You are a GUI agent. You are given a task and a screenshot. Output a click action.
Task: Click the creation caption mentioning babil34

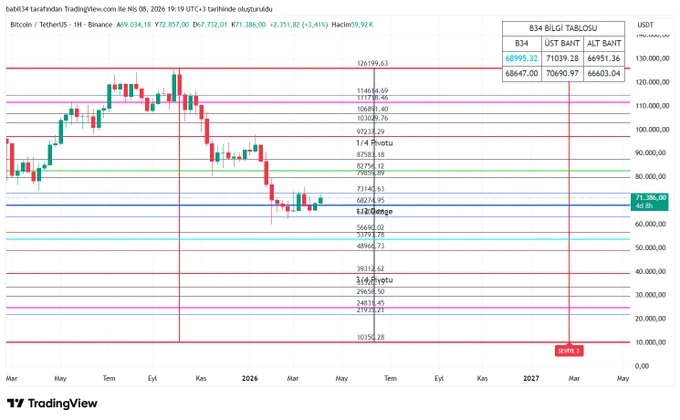[x=139, y=9]
